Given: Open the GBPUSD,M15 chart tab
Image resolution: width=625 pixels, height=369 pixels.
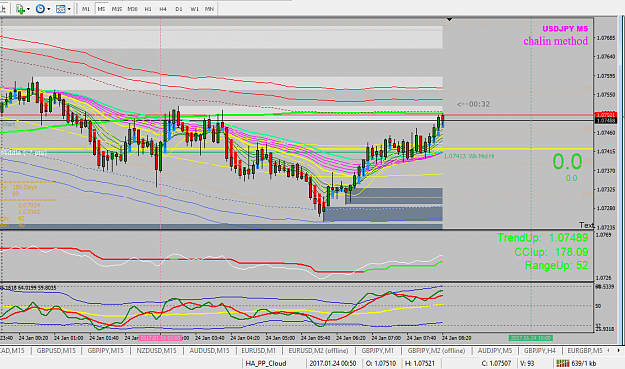Looking at the screenshot, I should pos(56,351).
